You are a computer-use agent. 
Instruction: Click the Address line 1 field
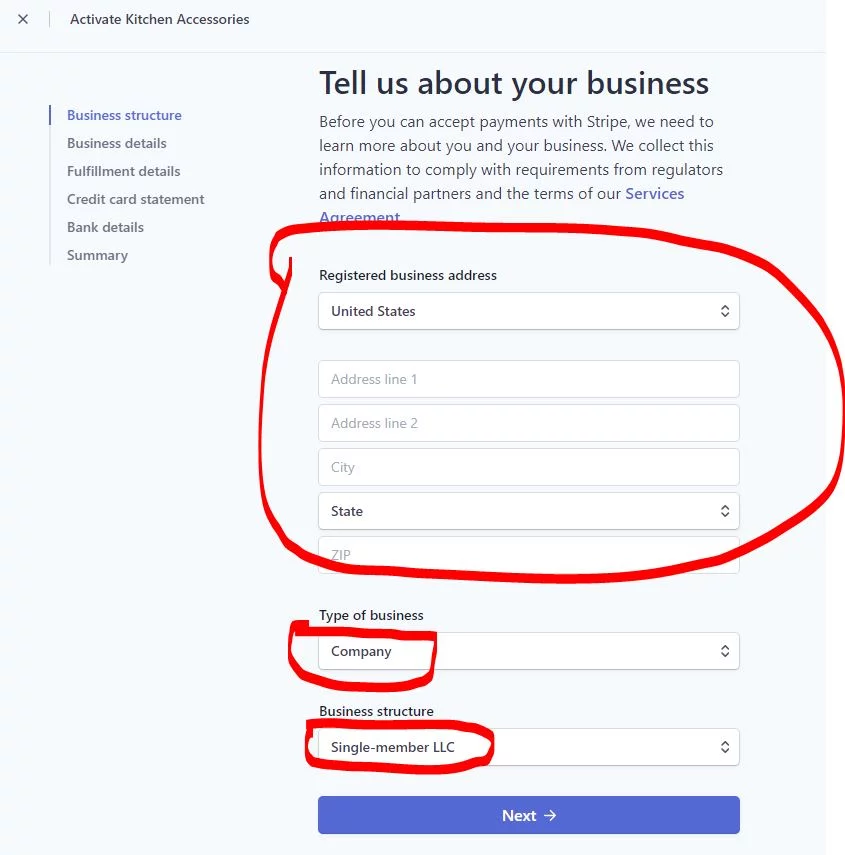(528, 379)
